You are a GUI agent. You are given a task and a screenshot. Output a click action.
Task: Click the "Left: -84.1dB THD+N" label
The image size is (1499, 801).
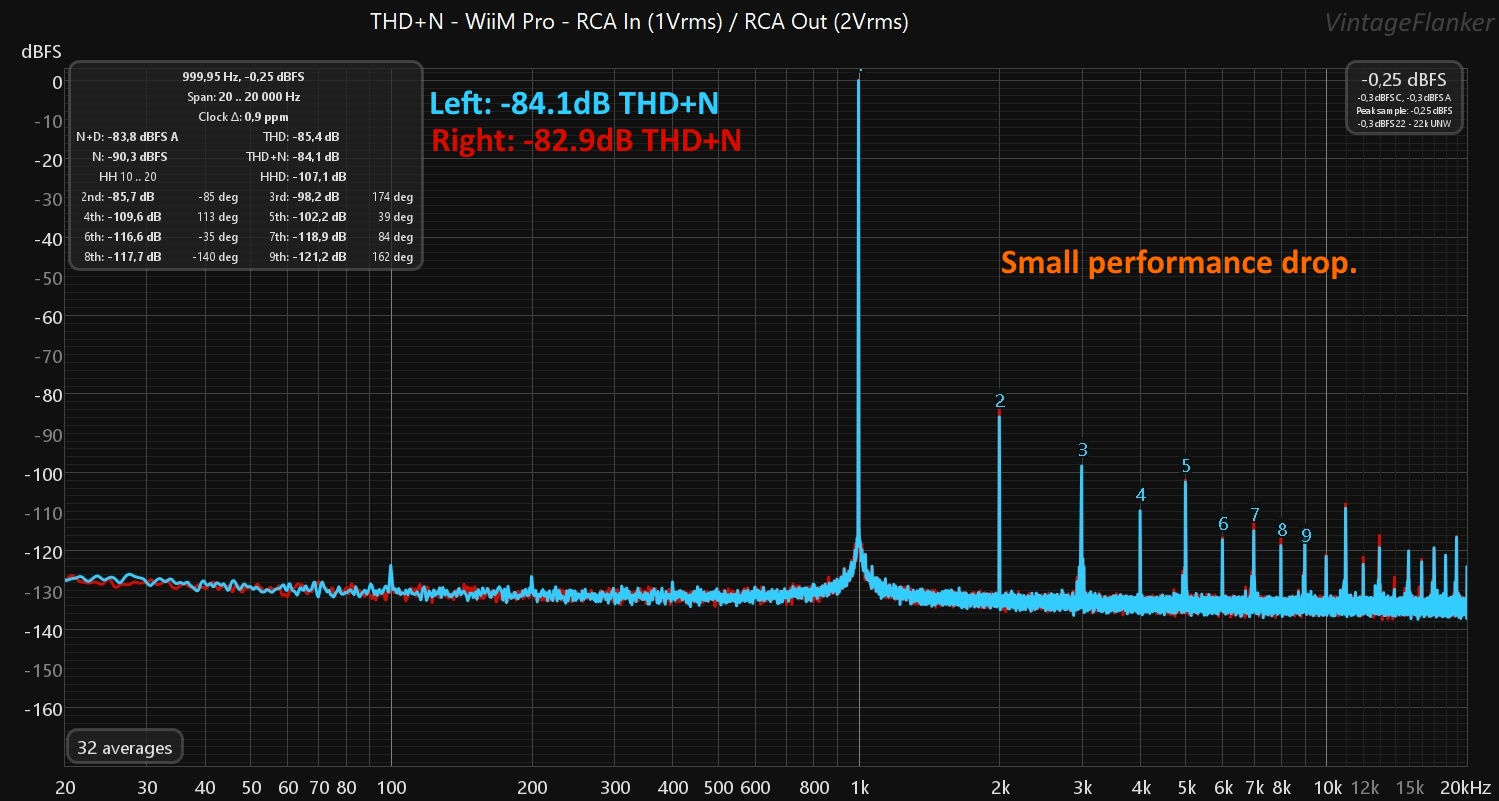click(x=574, y=103)
